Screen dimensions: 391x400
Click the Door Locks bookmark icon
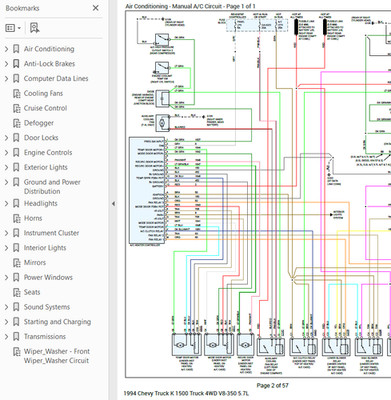coord(16,138)
